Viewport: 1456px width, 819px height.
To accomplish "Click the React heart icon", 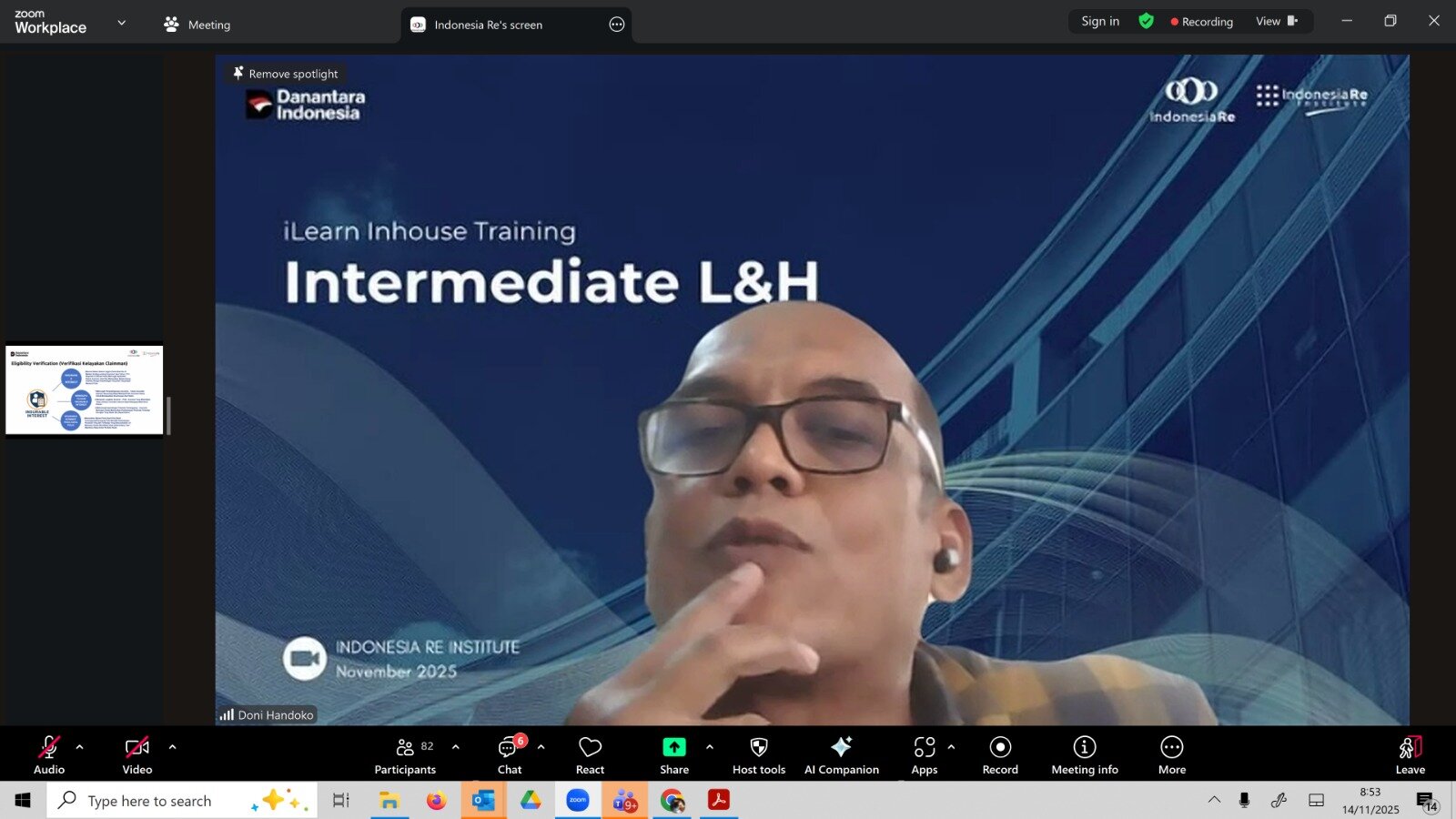I will point(590,755).
